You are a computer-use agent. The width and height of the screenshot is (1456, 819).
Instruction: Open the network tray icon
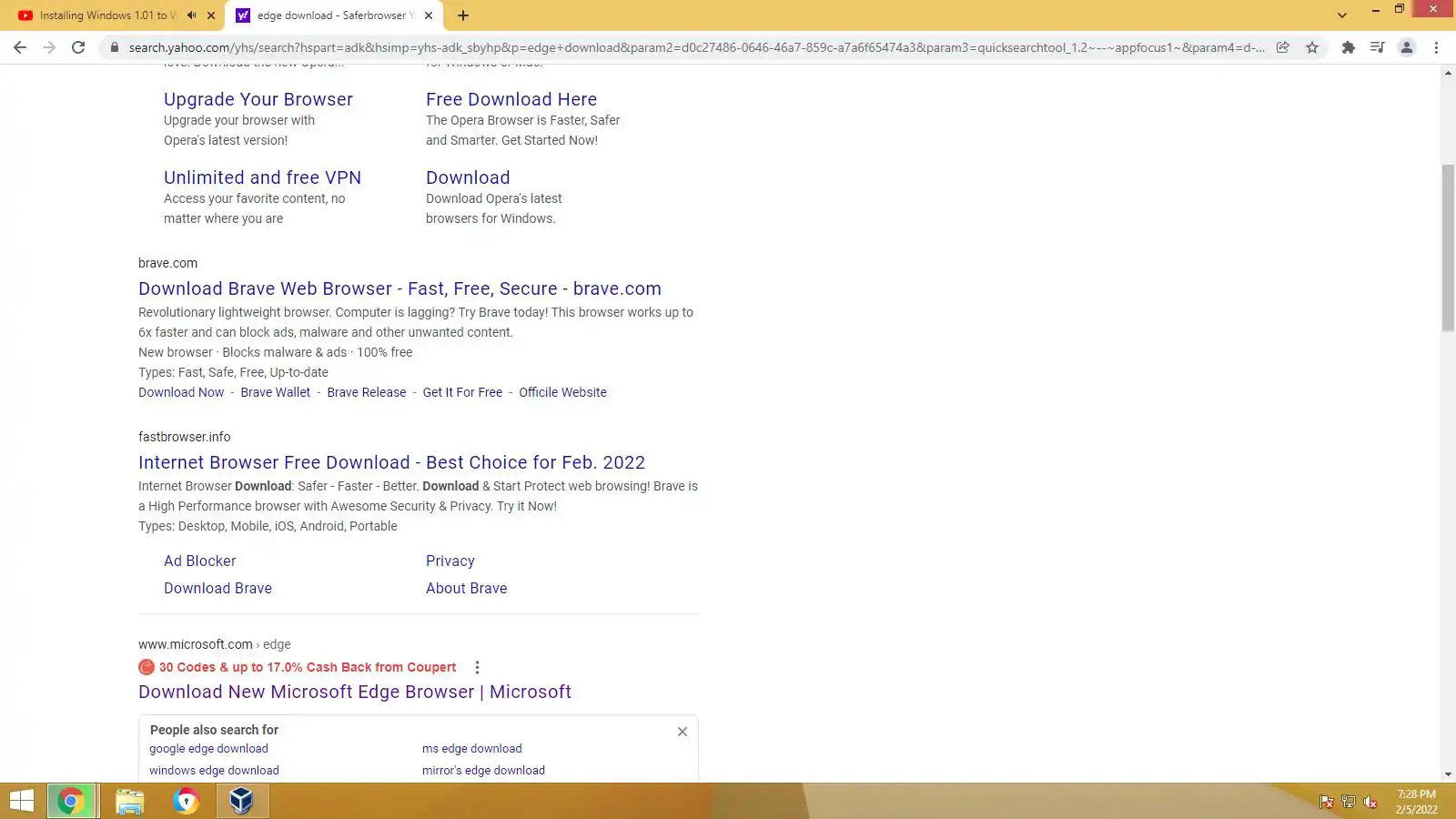click(x=1349, y=802)
